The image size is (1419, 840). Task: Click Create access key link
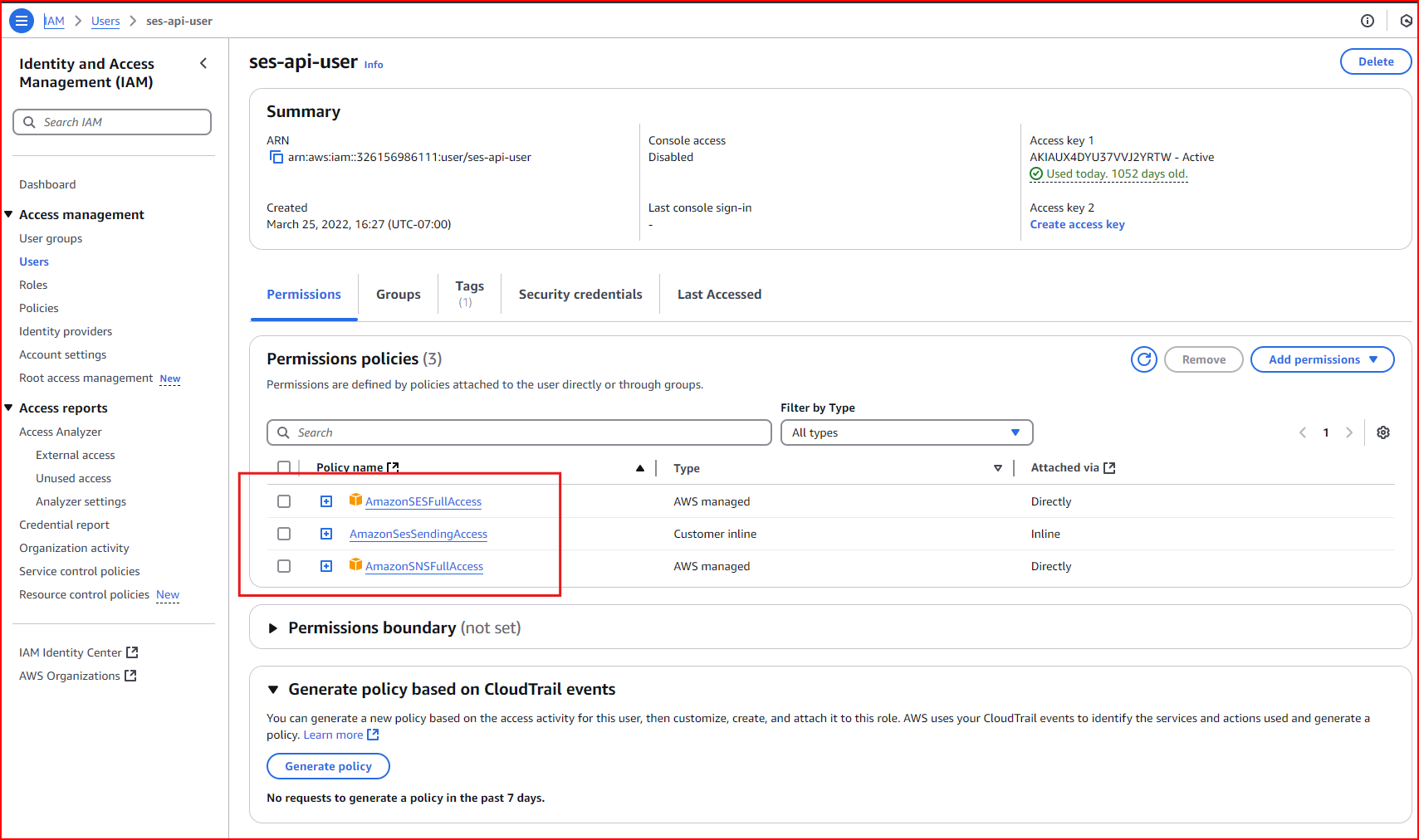coord(1077,224)
